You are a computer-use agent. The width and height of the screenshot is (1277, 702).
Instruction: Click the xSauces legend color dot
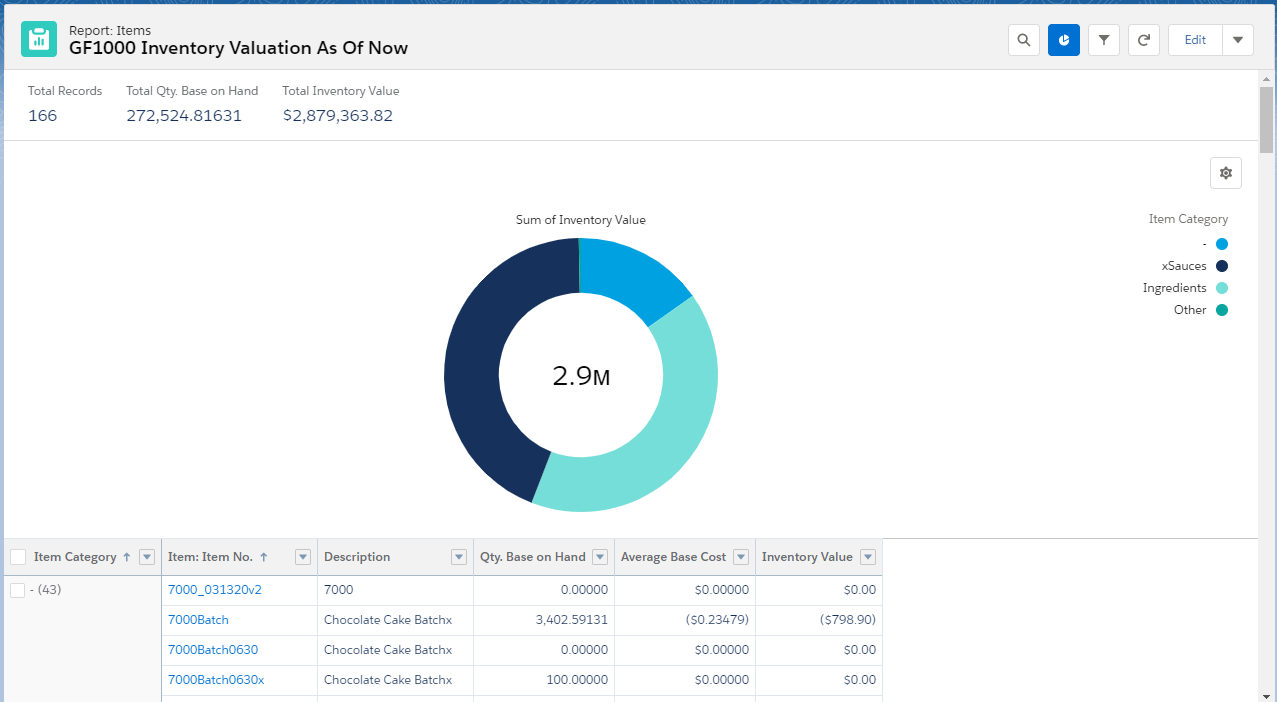[x=1222, y=266]
